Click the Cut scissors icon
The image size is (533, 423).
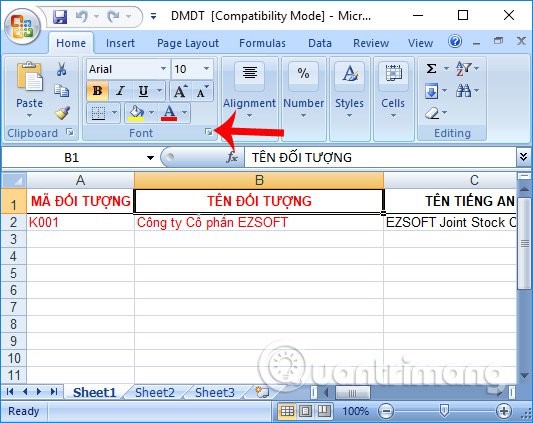coord(62,69)
